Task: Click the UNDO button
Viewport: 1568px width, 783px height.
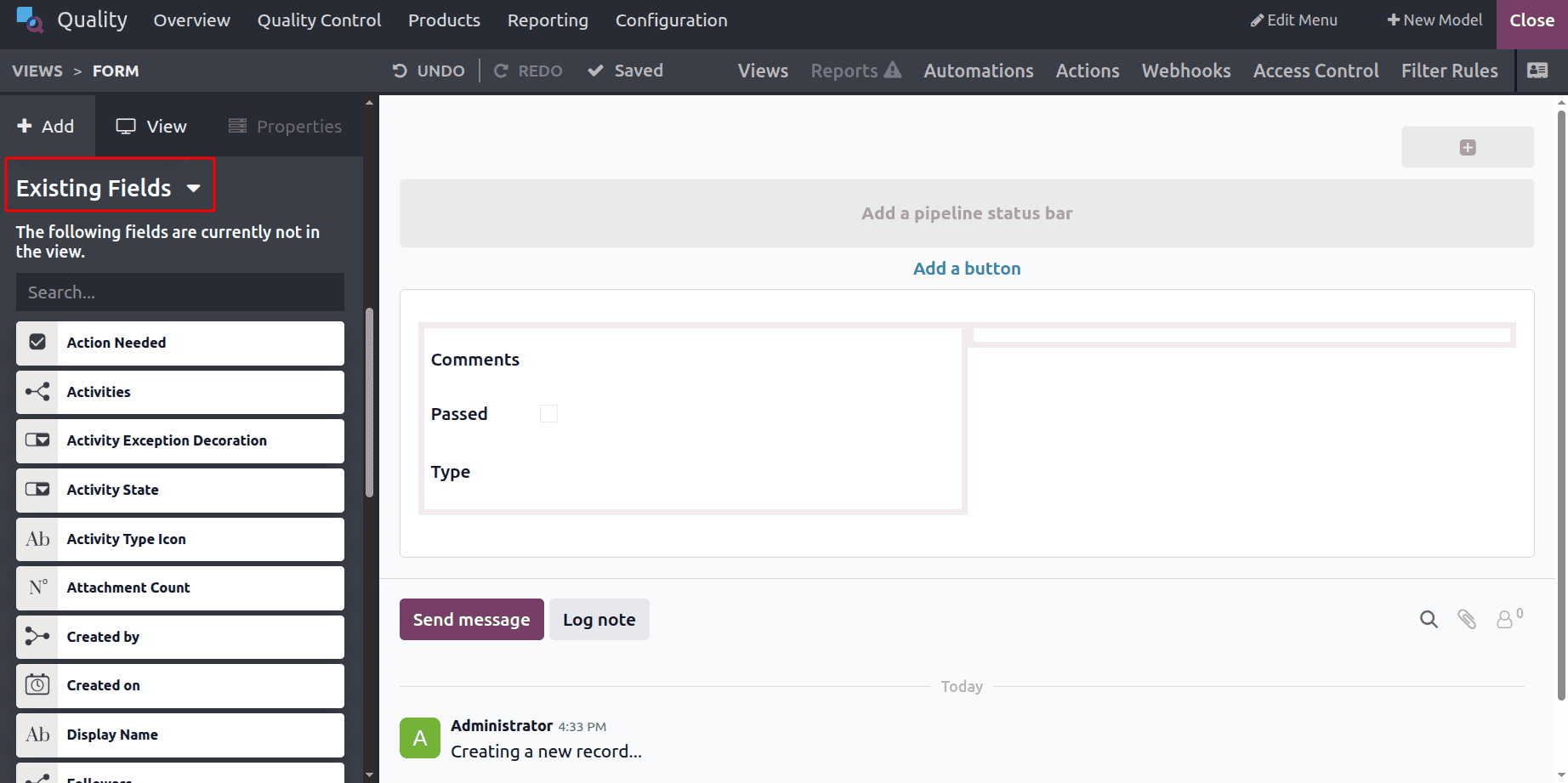Action: (x=429, y=71)
